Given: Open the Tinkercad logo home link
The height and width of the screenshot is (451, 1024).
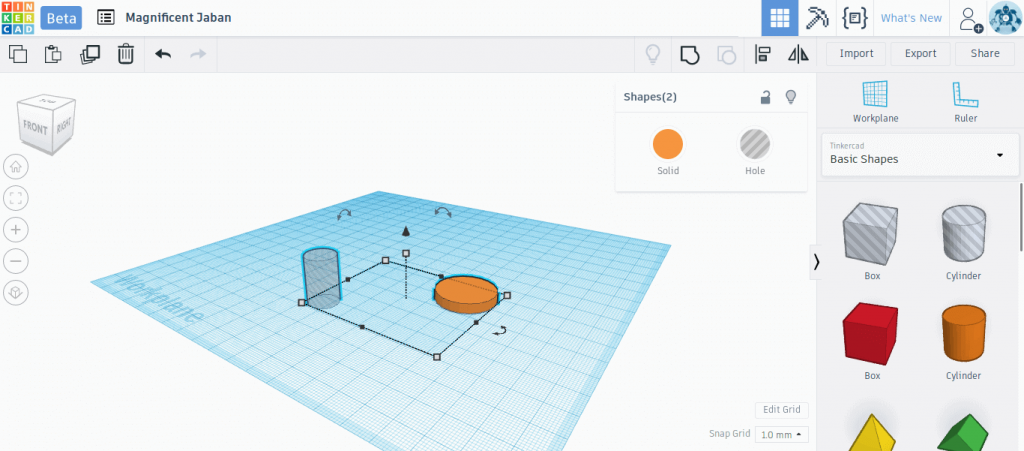Looking at the screenshot, I should pos(18,18).
